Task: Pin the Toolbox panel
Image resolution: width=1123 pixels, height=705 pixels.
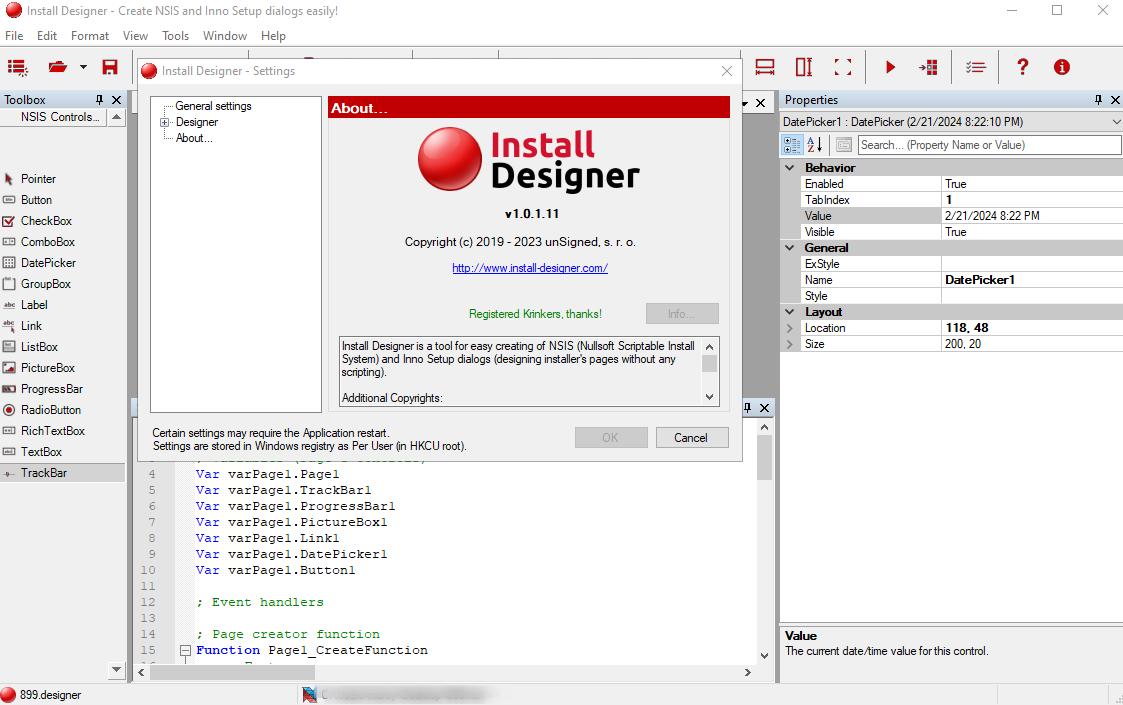Action: 100,100
